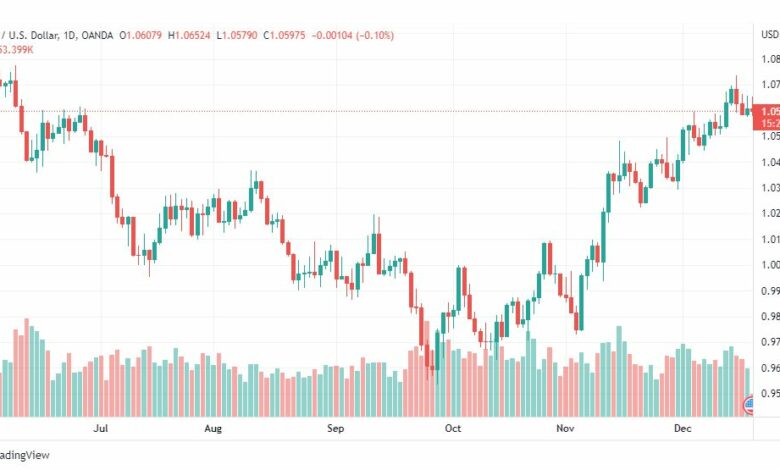The width and height of the screenshot is (780, 470).
Task: Click the 1.00 price axis label
Action: click(770, 265)
